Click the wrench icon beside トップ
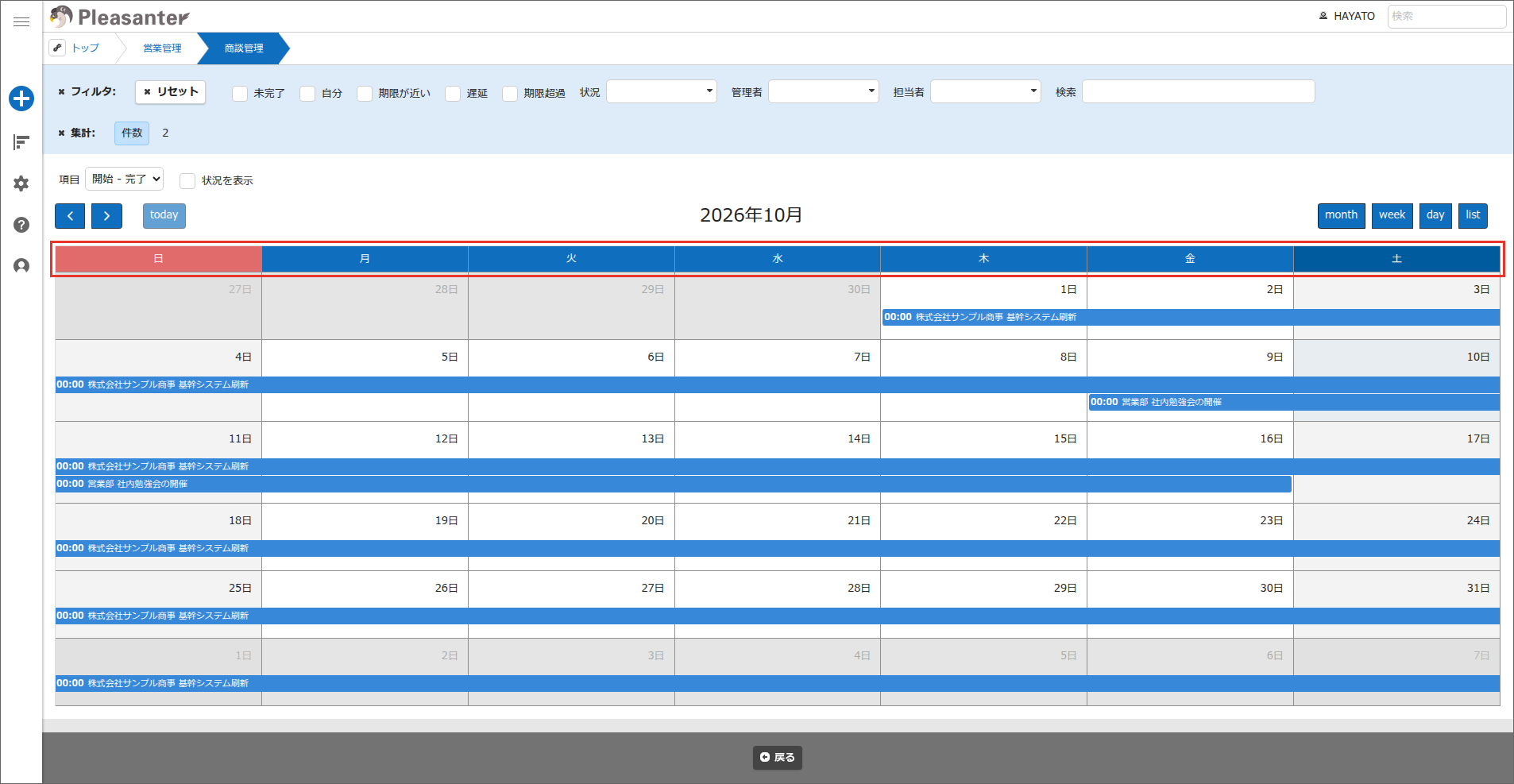The height and width of the screenshot is (784, 1514). 57,48
